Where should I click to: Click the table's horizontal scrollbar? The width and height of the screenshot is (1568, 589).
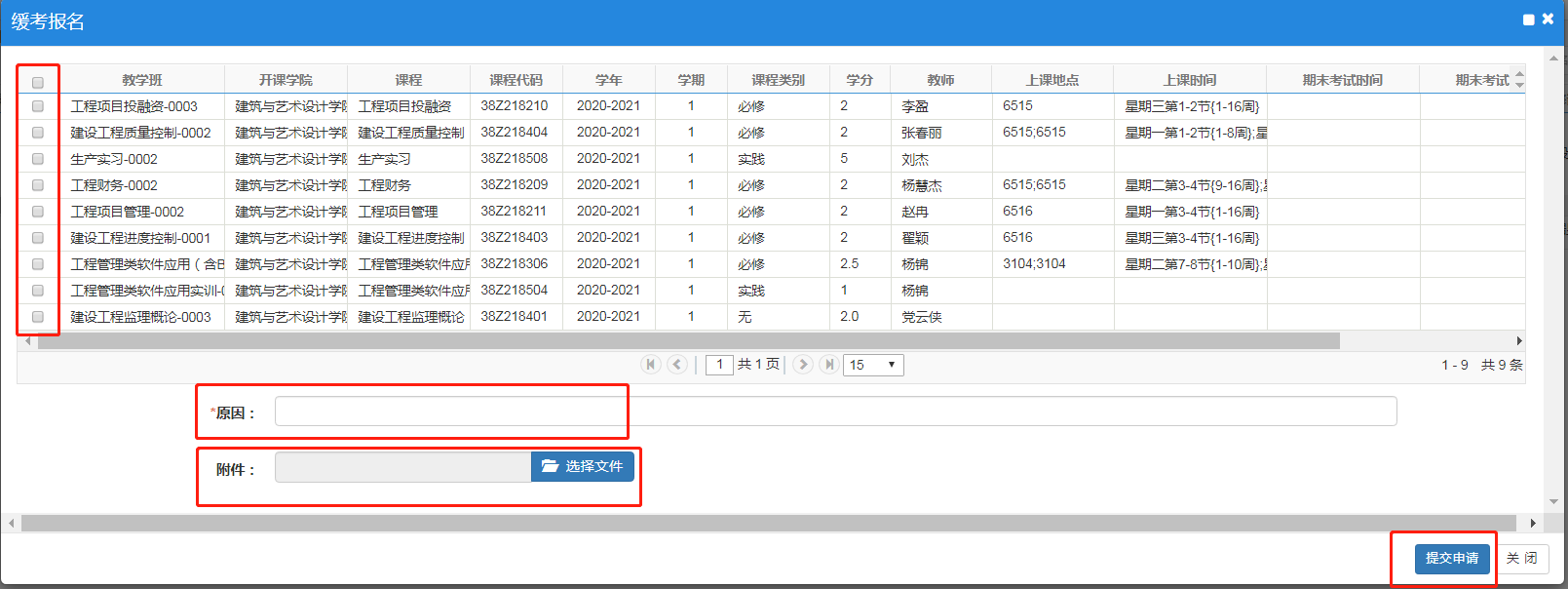[682, 341]
